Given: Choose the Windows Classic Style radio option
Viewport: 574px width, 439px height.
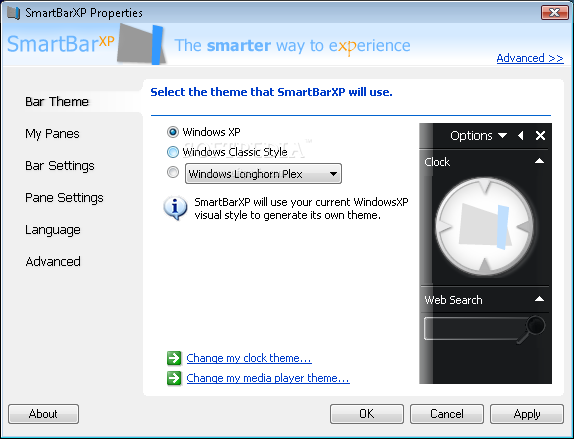Looking at the screenshot, I should coord(173,152).
